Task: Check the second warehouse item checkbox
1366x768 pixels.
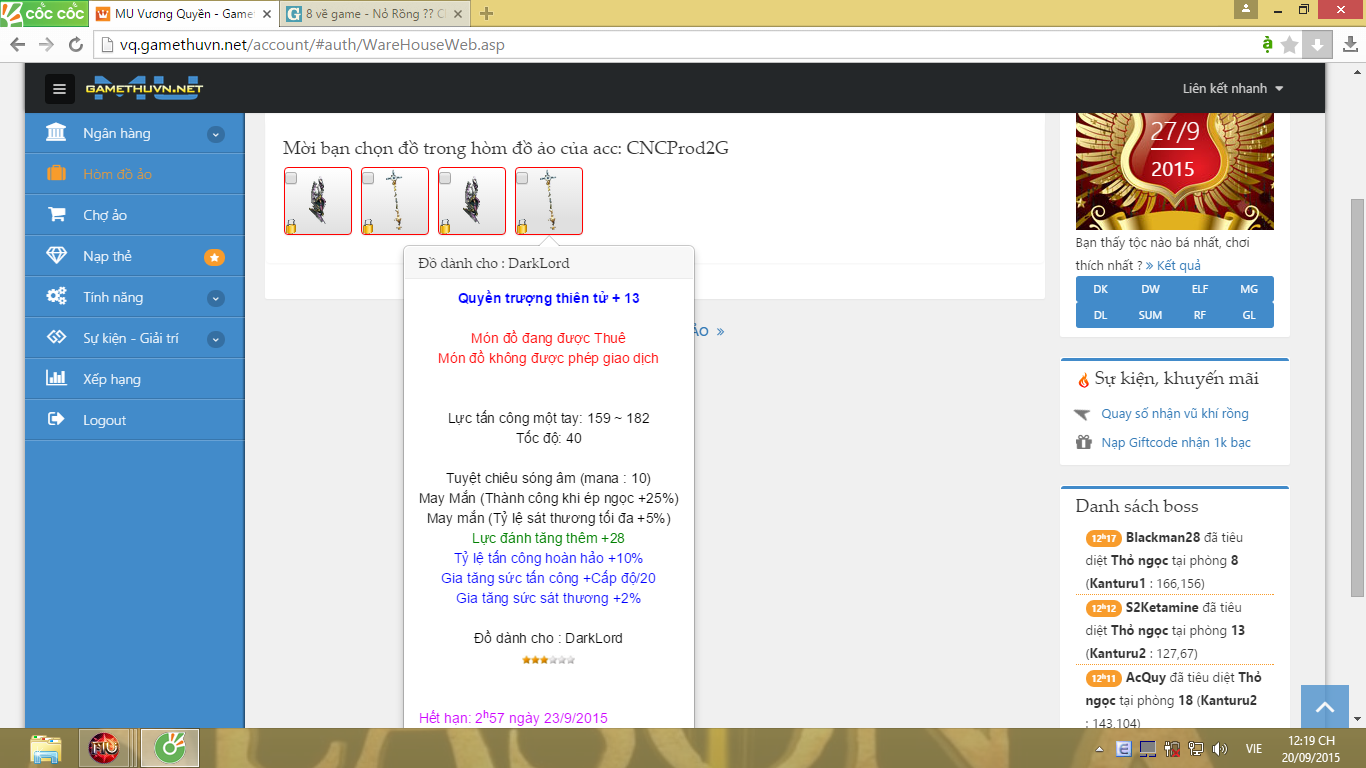Action: click(368, 178)
